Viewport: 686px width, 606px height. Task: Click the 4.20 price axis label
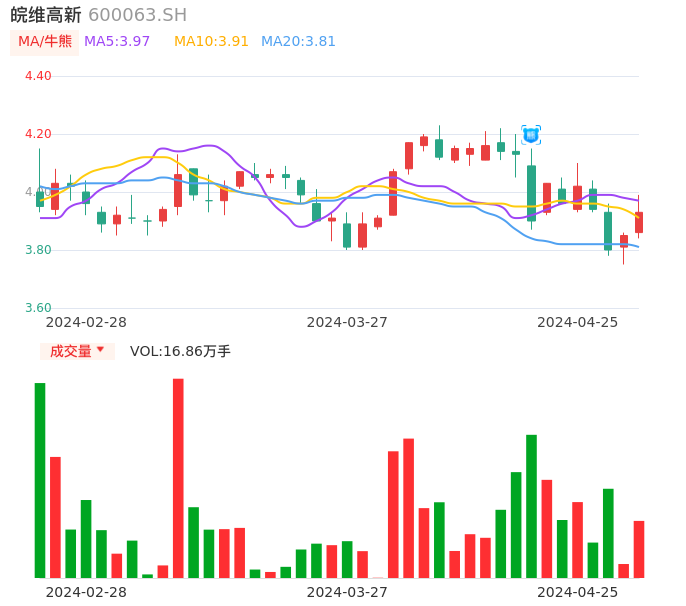click(x=38, y=134)
